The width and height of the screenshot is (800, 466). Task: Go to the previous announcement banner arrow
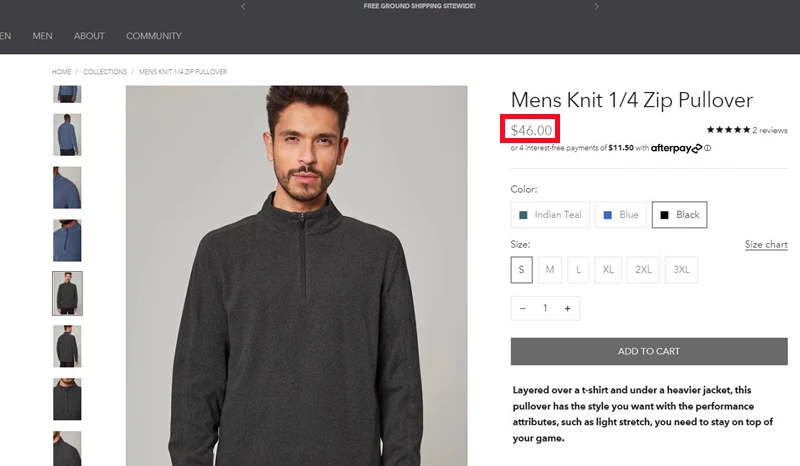tap(243, 7)
